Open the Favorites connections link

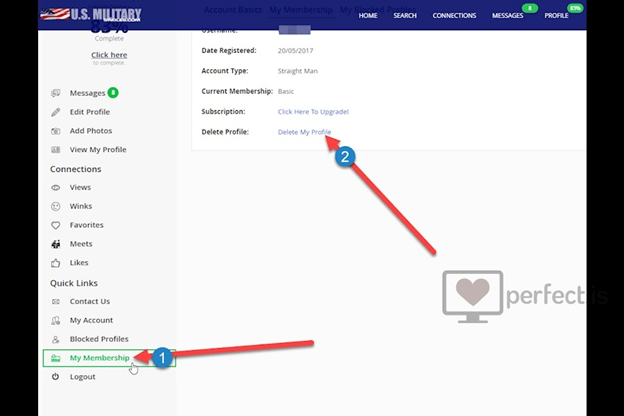(86, 225)
